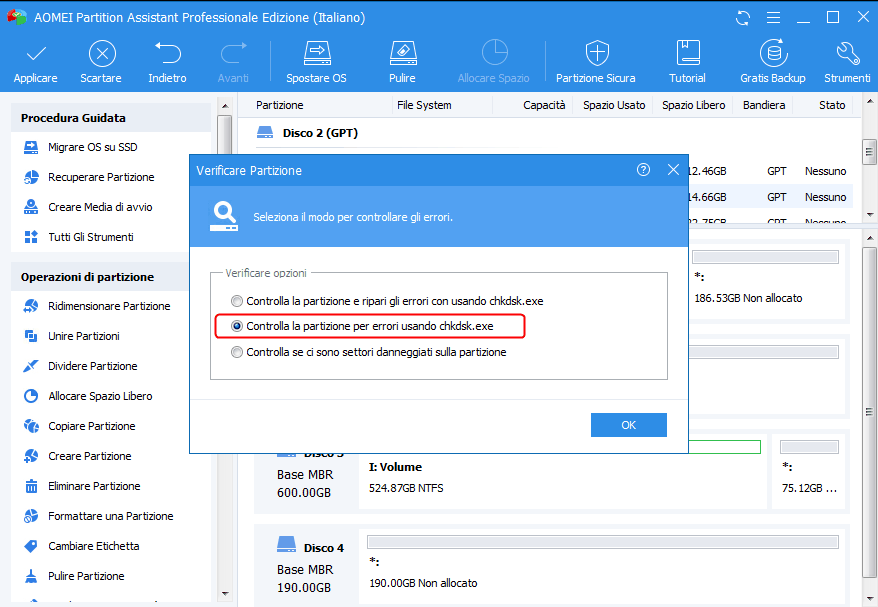This screenshot has width=878, height=607.
Task: Select the 75.12GB unallocated block
Action: tap(809, 470)
